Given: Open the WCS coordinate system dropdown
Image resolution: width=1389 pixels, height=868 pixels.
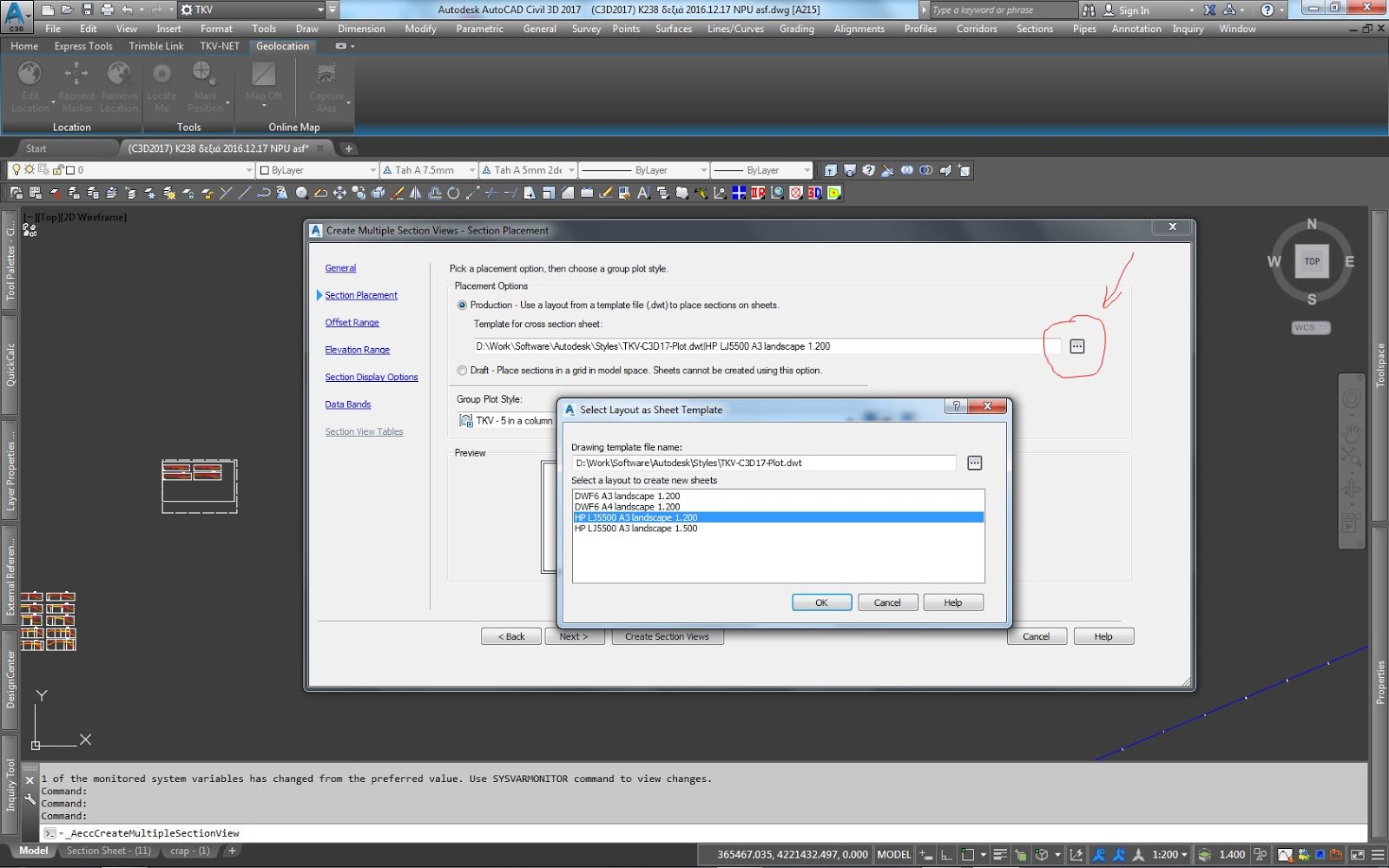Looking at the screenshot, I should tap(1311, 328).
